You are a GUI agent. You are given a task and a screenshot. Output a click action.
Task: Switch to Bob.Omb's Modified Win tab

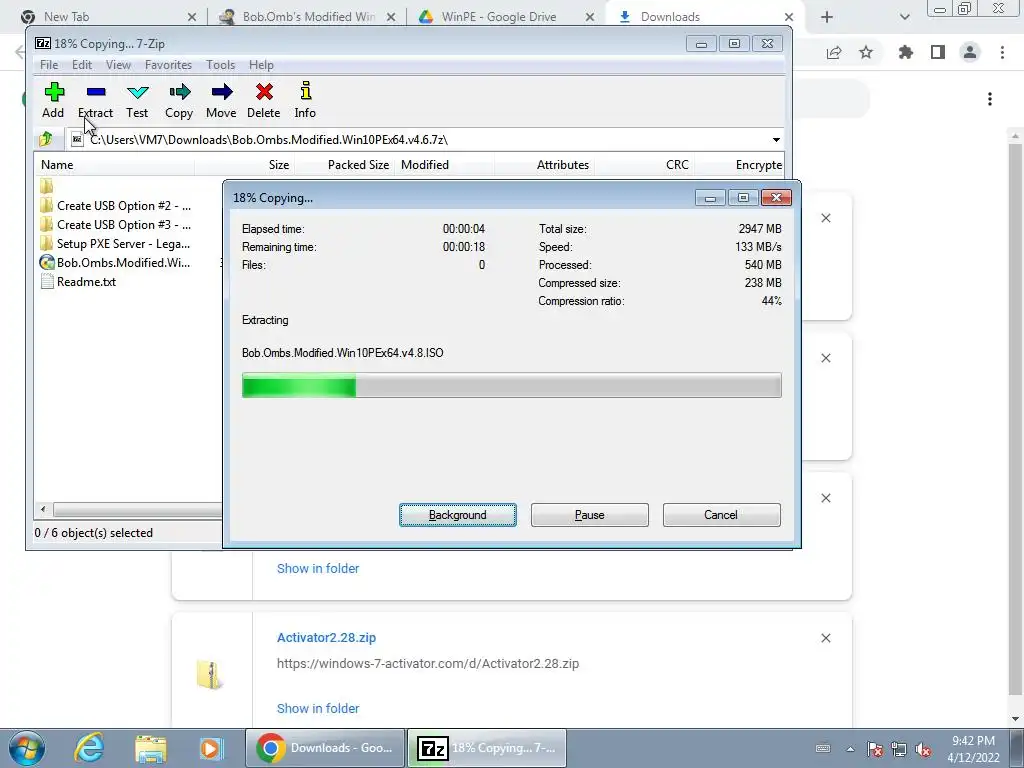308,17
